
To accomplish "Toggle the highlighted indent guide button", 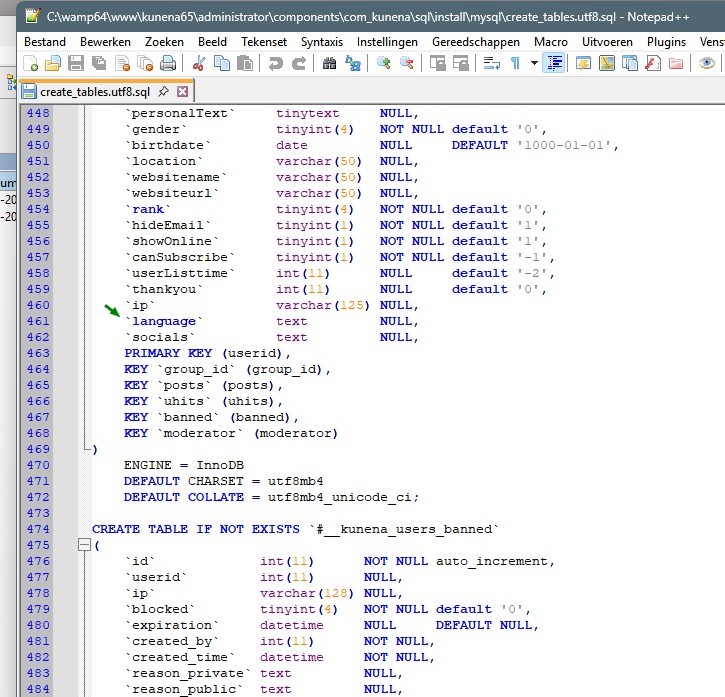I will click(555, 63).
